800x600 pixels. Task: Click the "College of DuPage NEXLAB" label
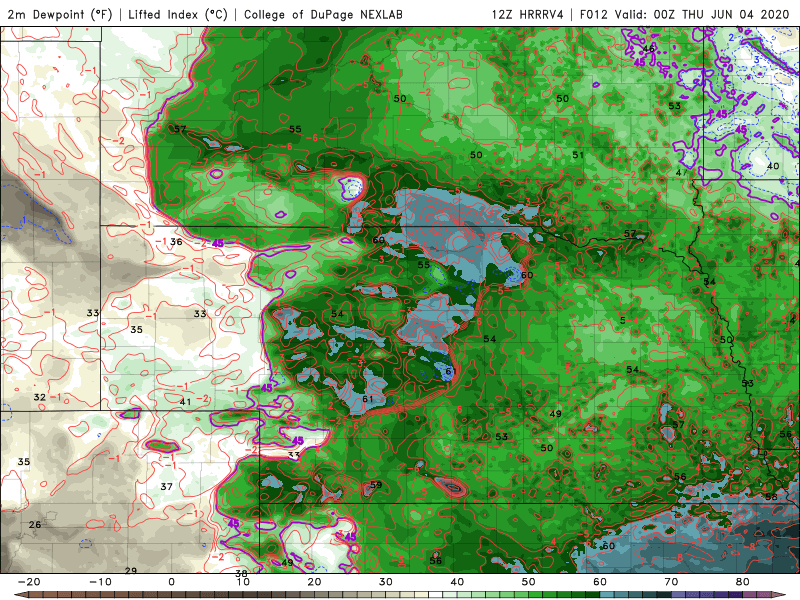(x=323, y=14)
